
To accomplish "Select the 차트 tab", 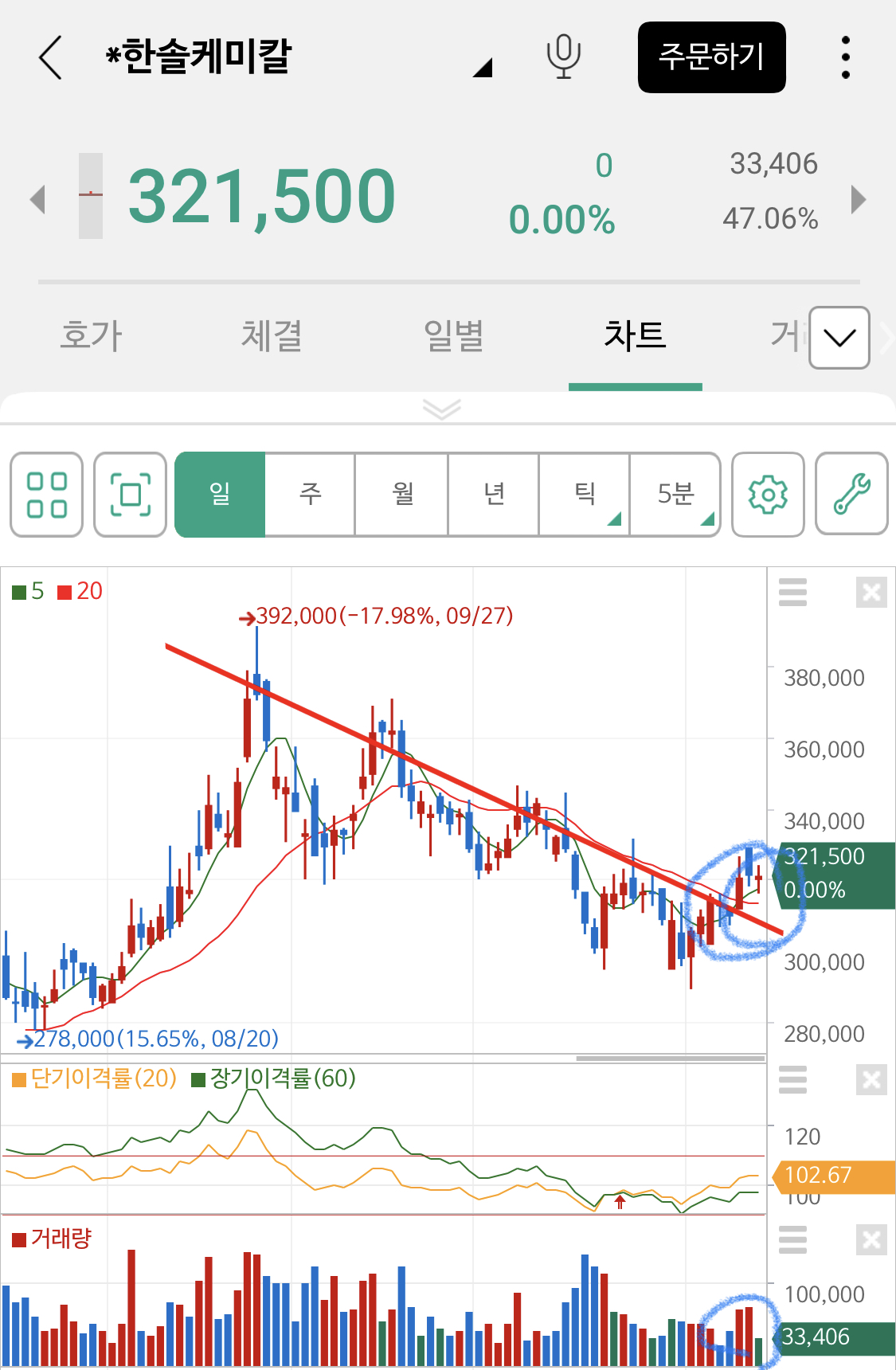I will (x=635, y=335).
